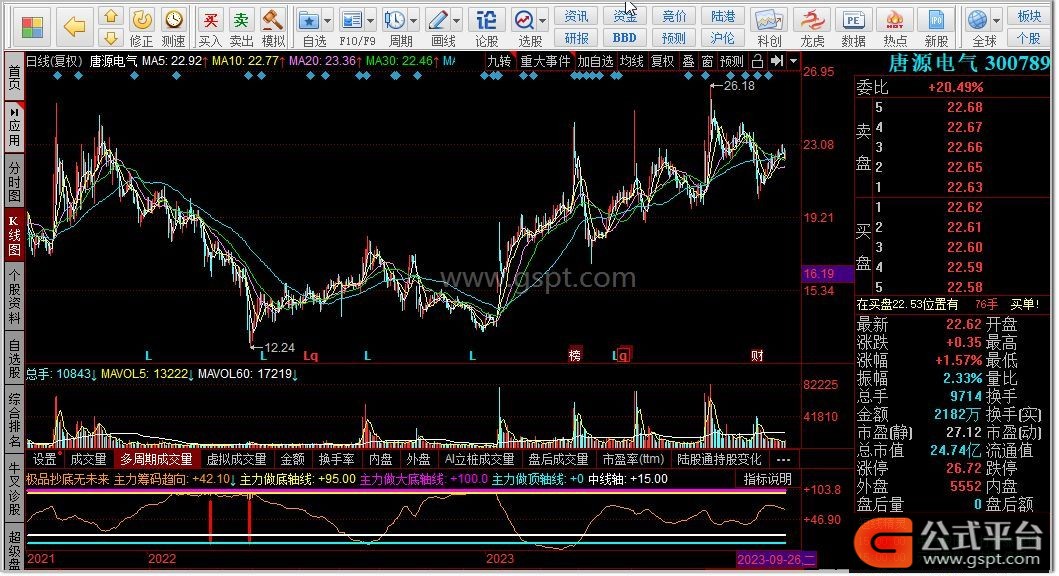
Task: Select the 陆股通持股变化 indicator tab
Action: coord(719,459)
